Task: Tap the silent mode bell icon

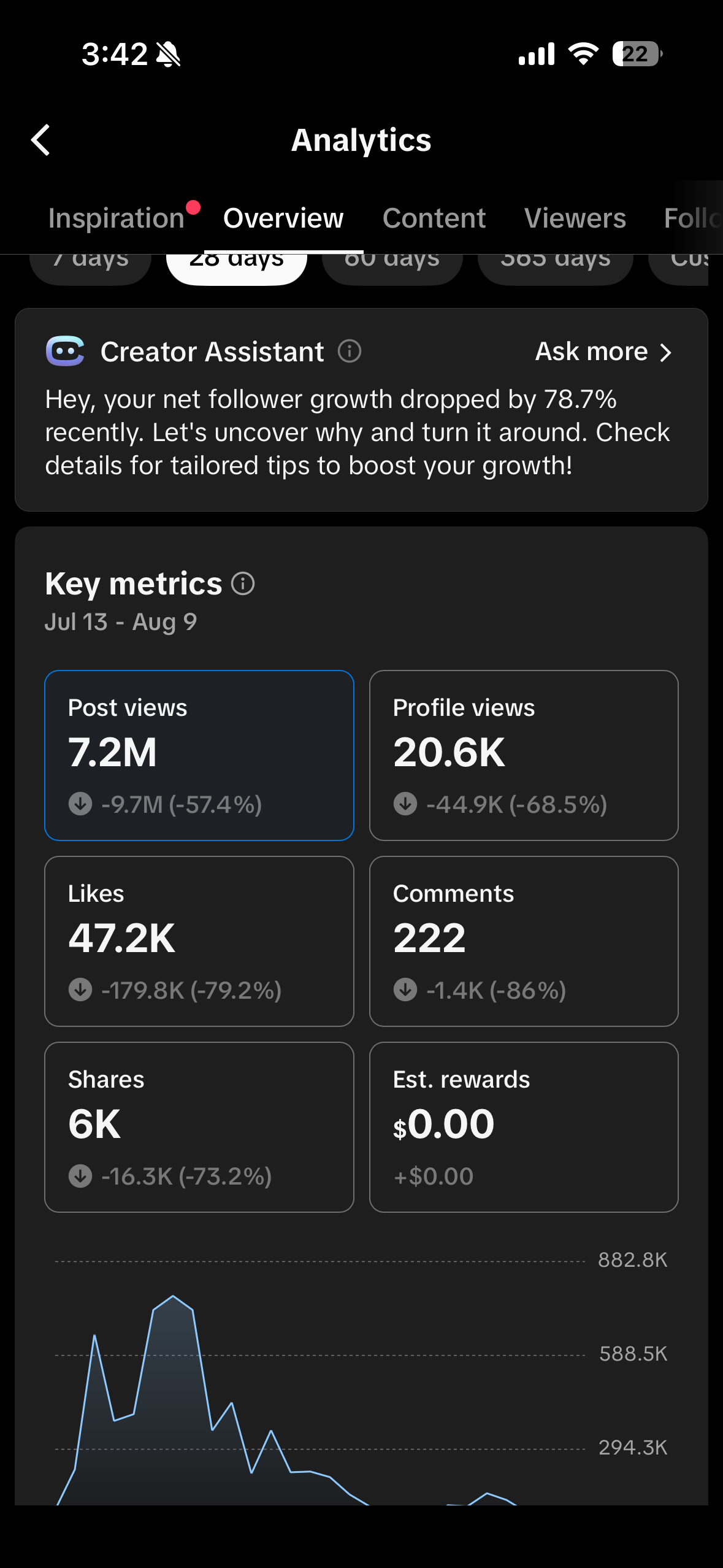Action: [x=168, y=55]
